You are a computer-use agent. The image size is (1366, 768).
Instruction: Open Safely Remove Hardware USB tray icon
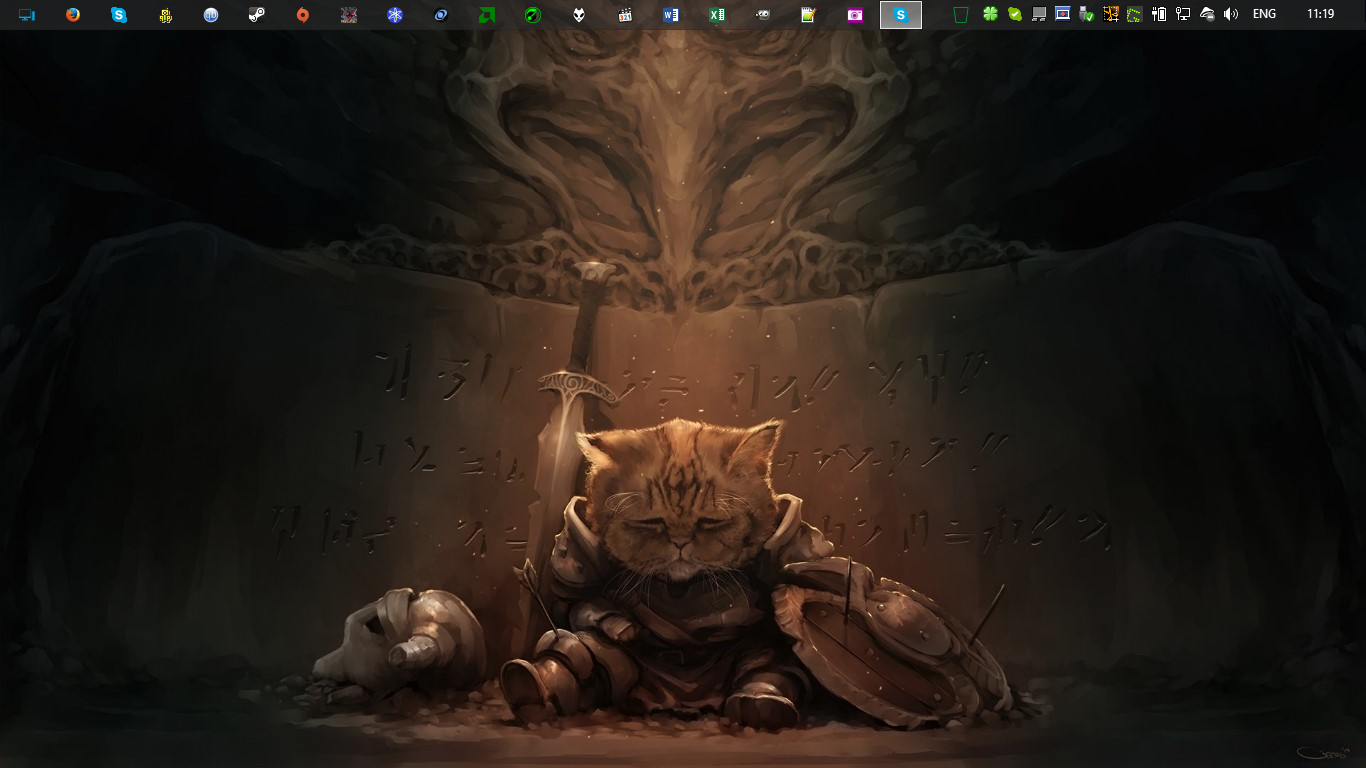click(1087, 14)
